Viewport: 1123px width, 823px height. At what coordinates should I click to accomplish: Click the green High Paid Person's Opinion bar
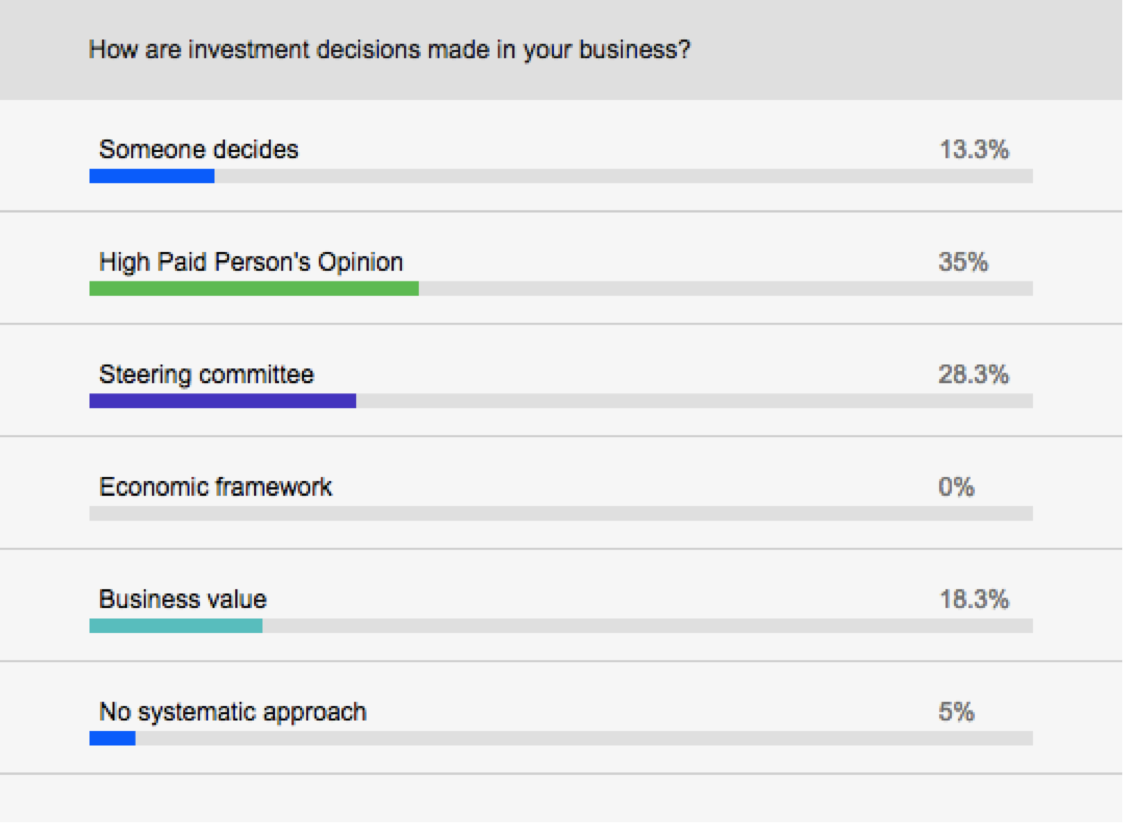253,289
